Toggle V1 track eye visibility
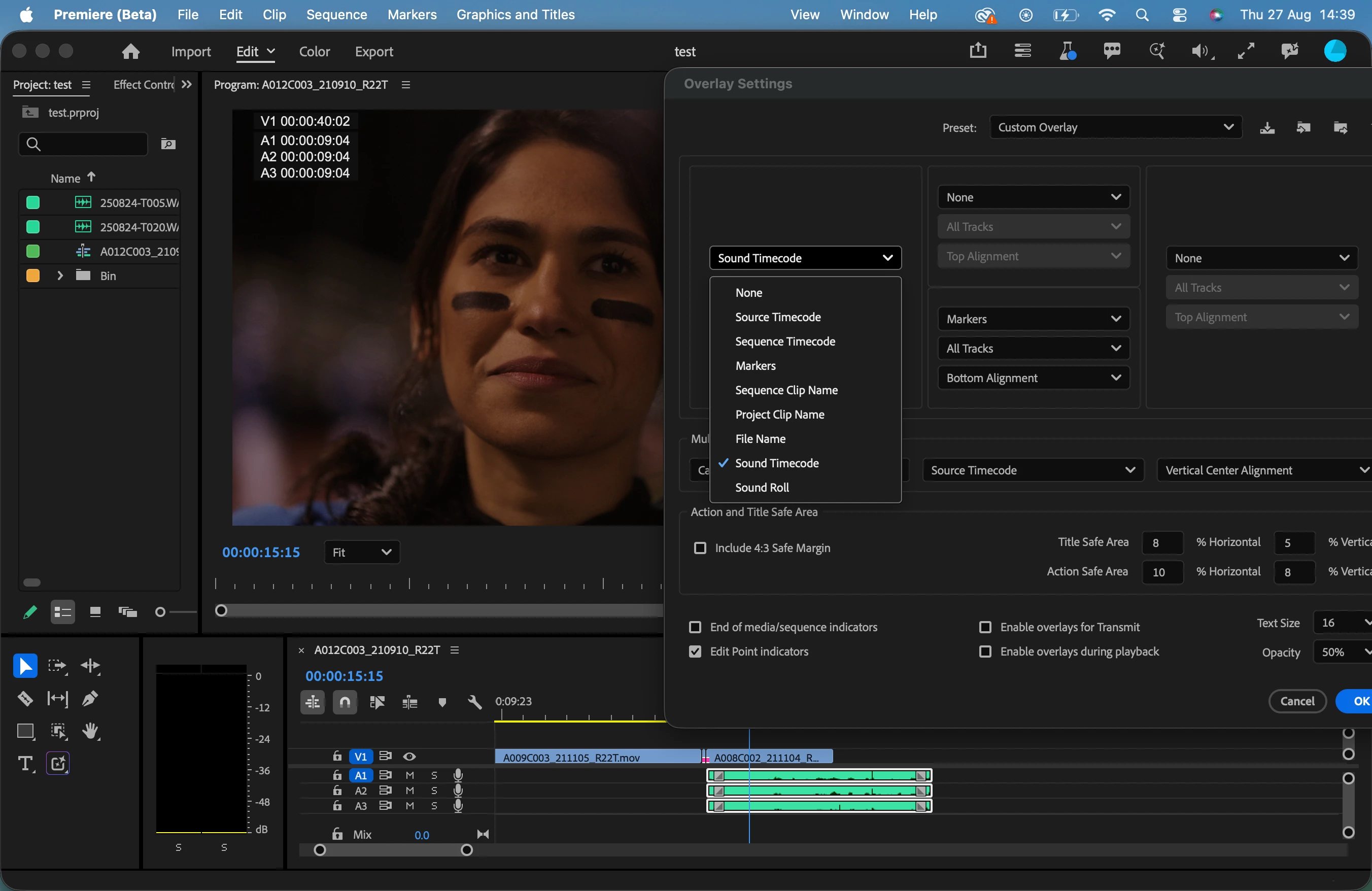 coord(409,756)
